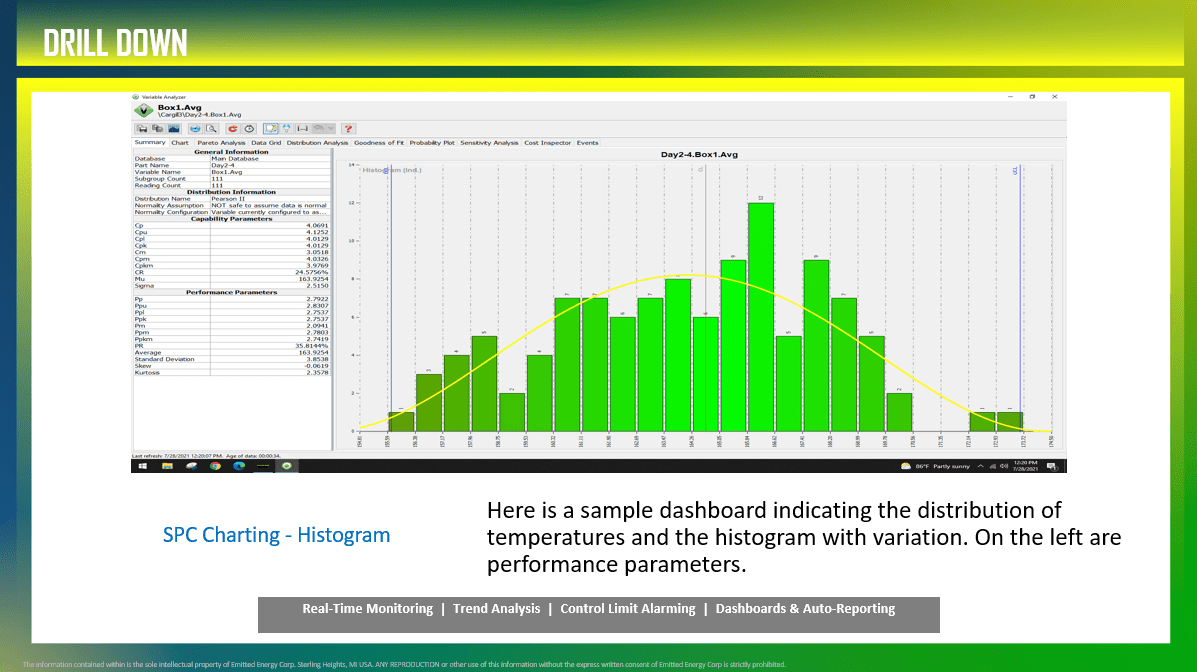The image size is (1197, 672).
Task: Open the Events tab
Action: (587, 143)
